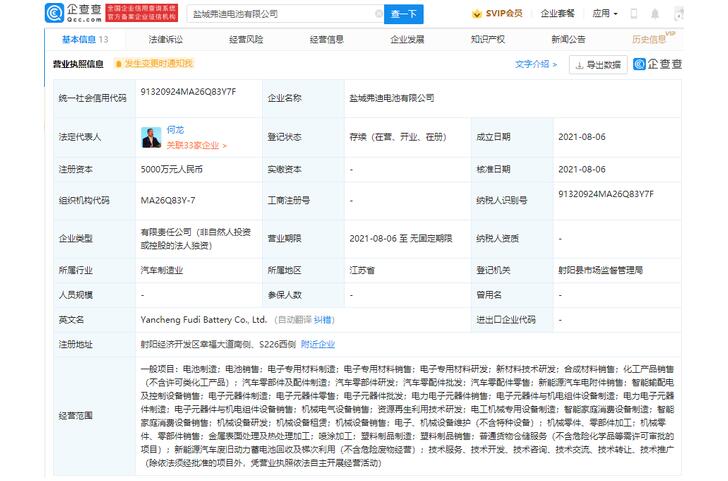
Task: Click the 注册地址 label
Action: coord(75,344)
